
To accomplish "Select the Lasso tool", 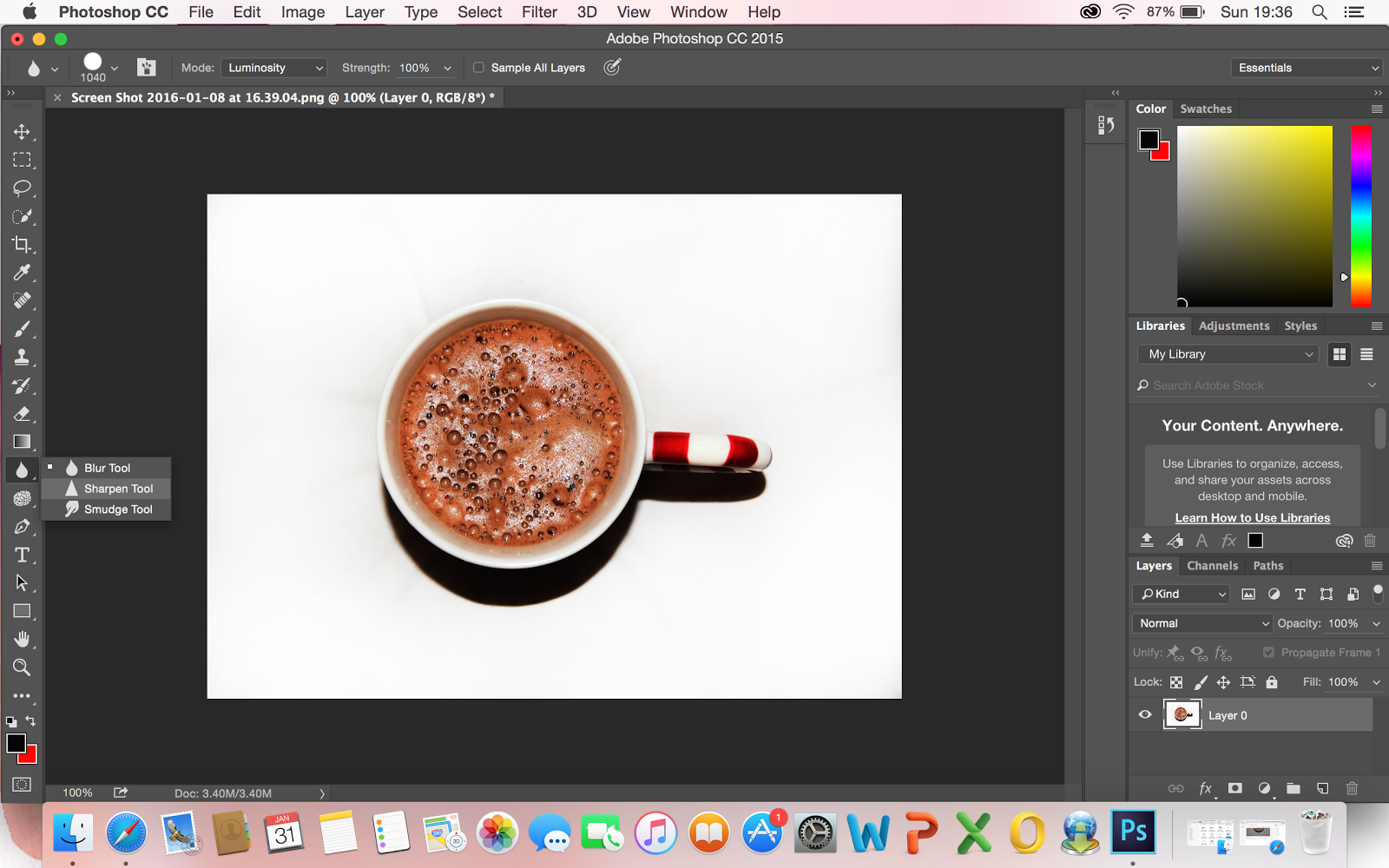I will (x=22, y=188).
